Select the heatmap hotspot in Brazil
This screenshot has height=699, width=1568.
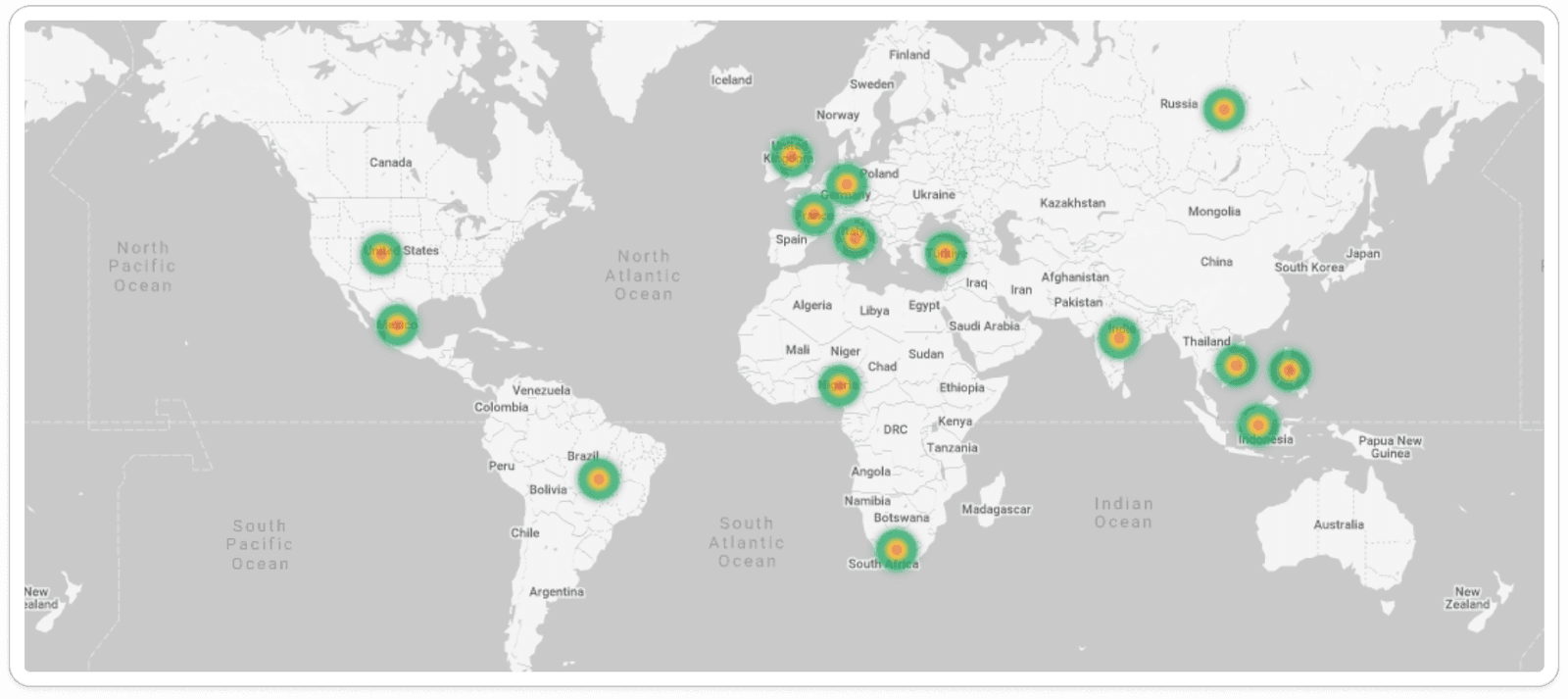point(599,479)
